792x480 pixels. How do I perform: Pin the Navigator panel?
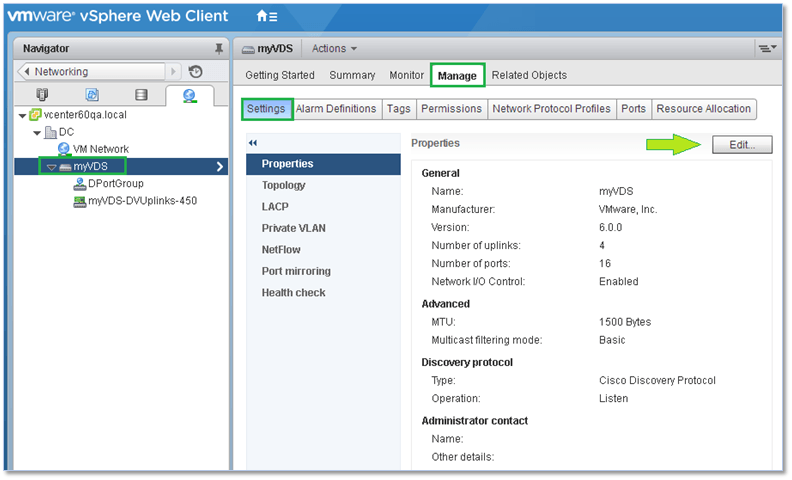tap(219, 49)
